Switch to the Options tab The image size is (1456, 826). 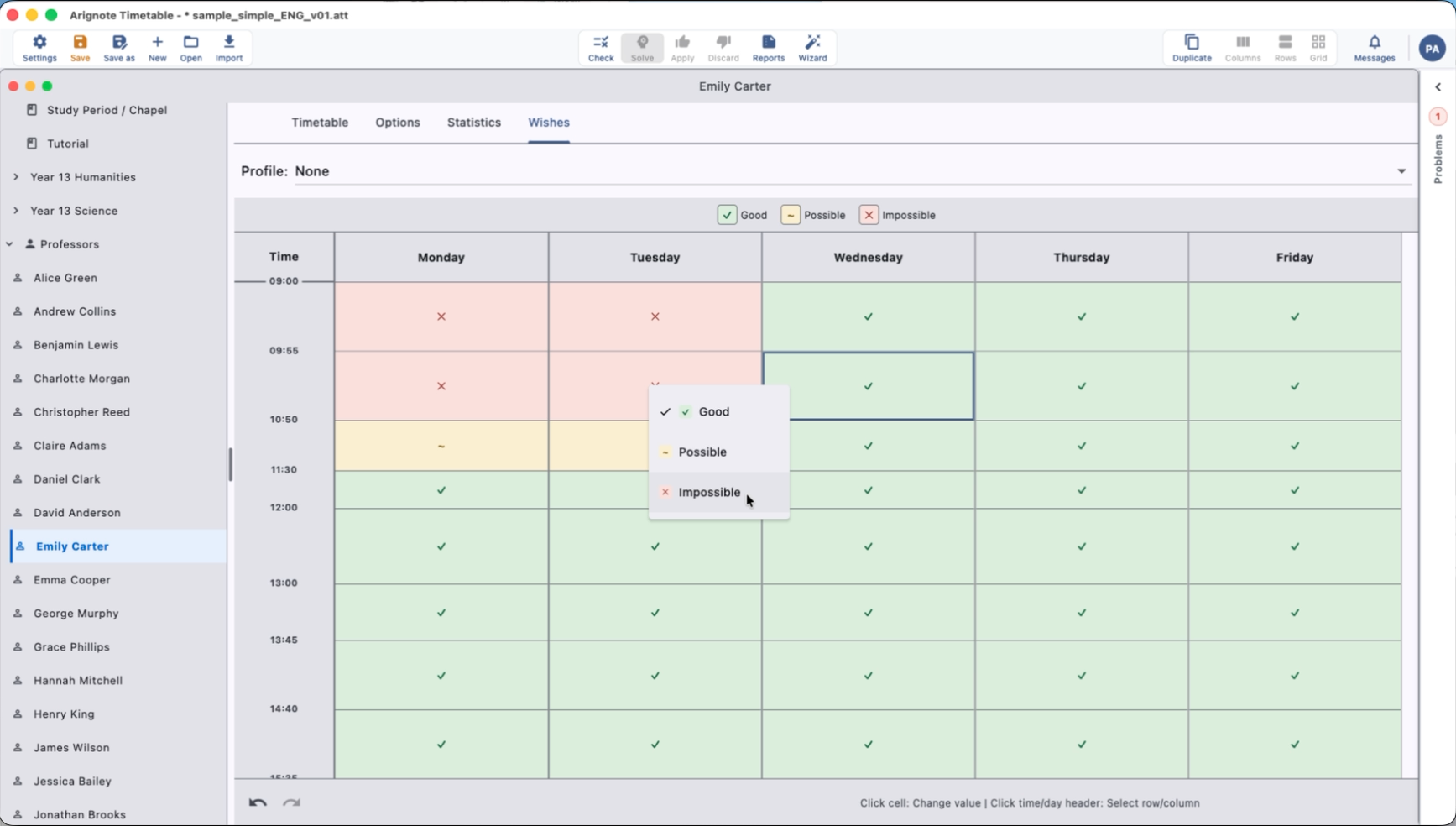pyautogui.click(x=398, y=123)
